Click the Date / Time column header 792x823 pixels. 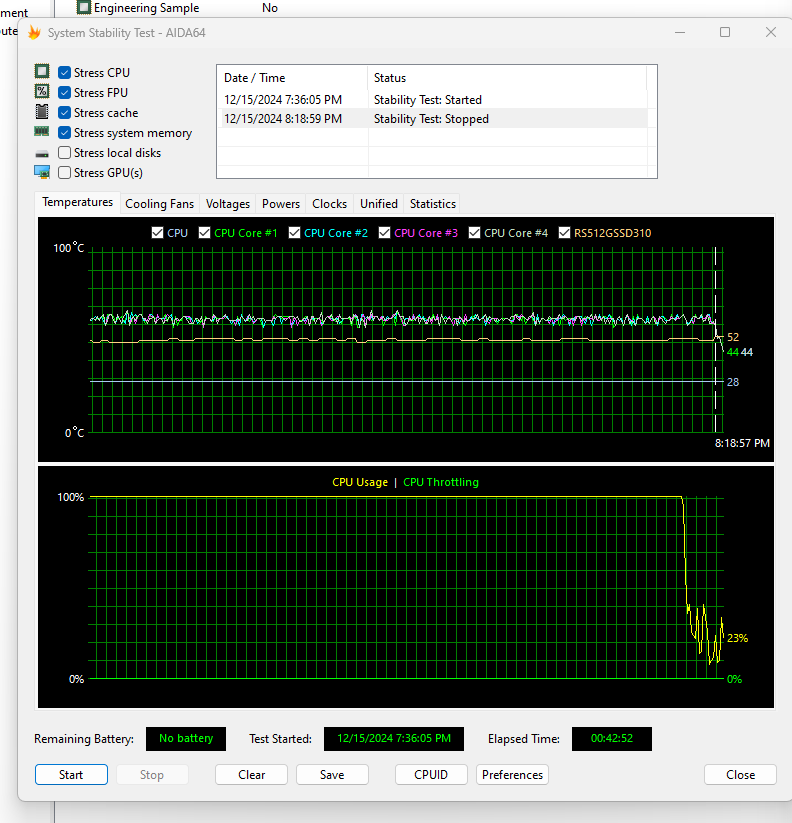click(x=292, y=78)
